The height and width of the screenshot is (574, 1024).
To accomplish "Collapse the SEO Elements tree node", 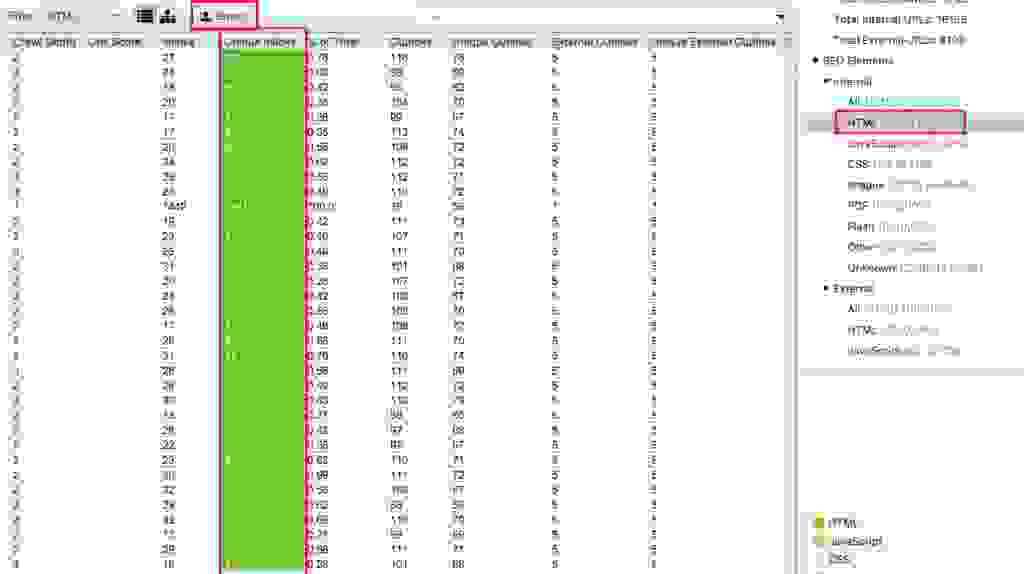I will [x=815, y=61].
